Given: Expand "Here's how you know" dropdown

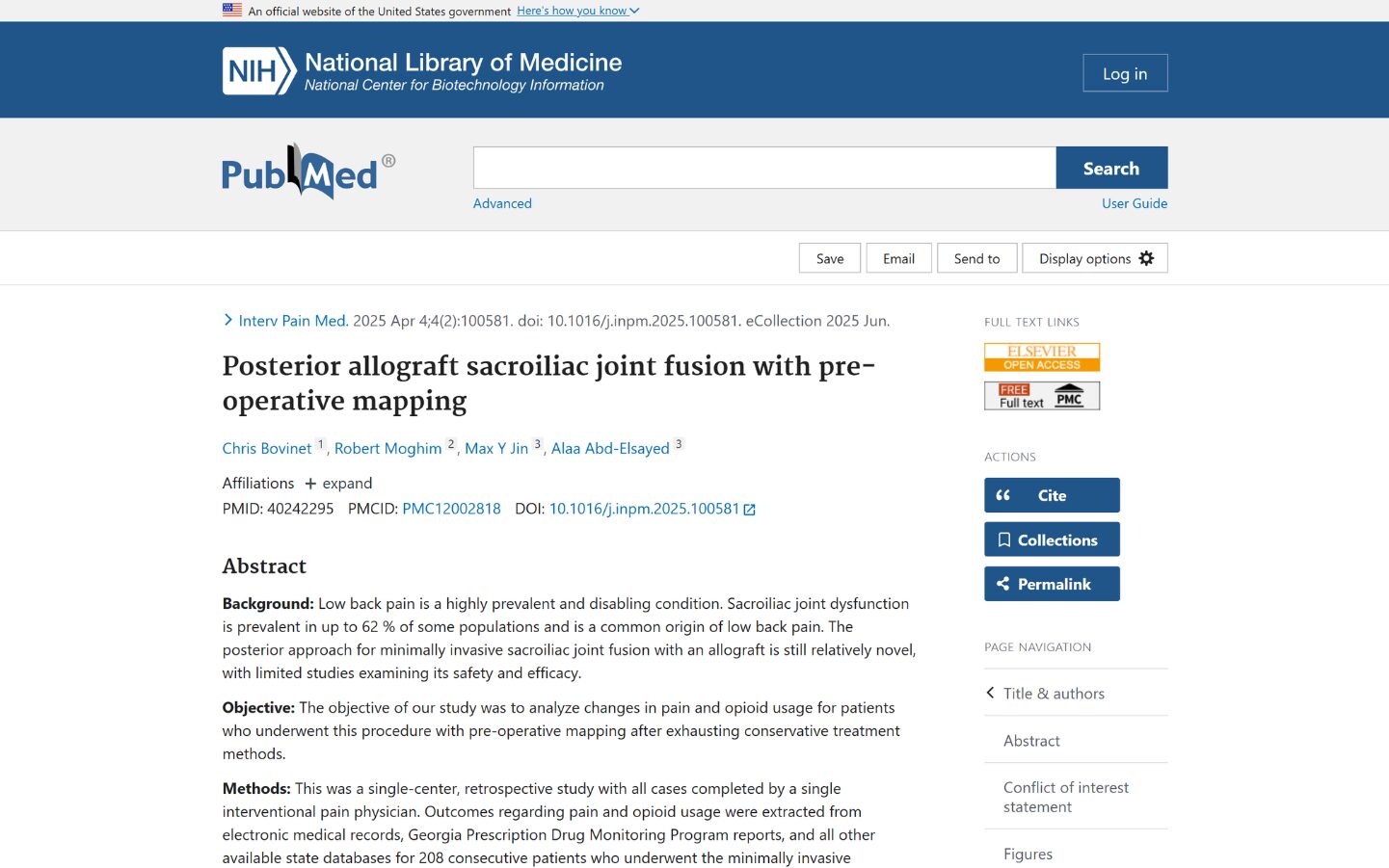Looking at the screenshot, I should pyautogui.click(x=578, y=11).
